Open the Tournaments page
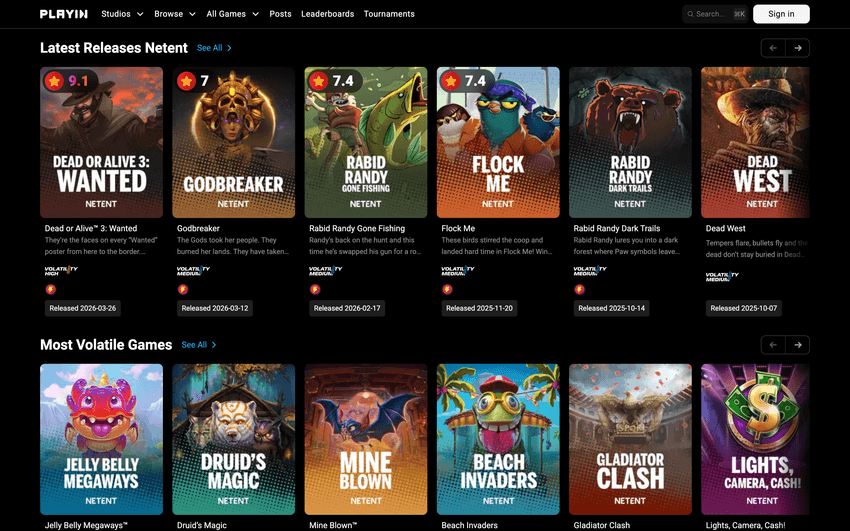Viewport: 850px width, 531px height. click(389, 14)
